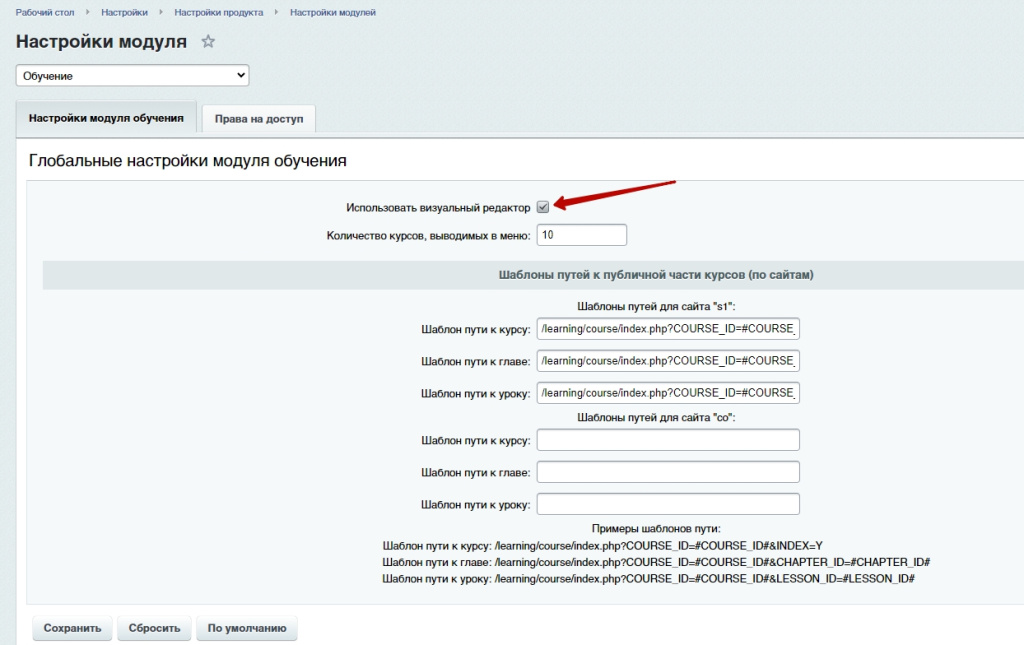Go to "Настройки" breadcrumb link
Screen dimensions: 1024x645
pos(124,12)
